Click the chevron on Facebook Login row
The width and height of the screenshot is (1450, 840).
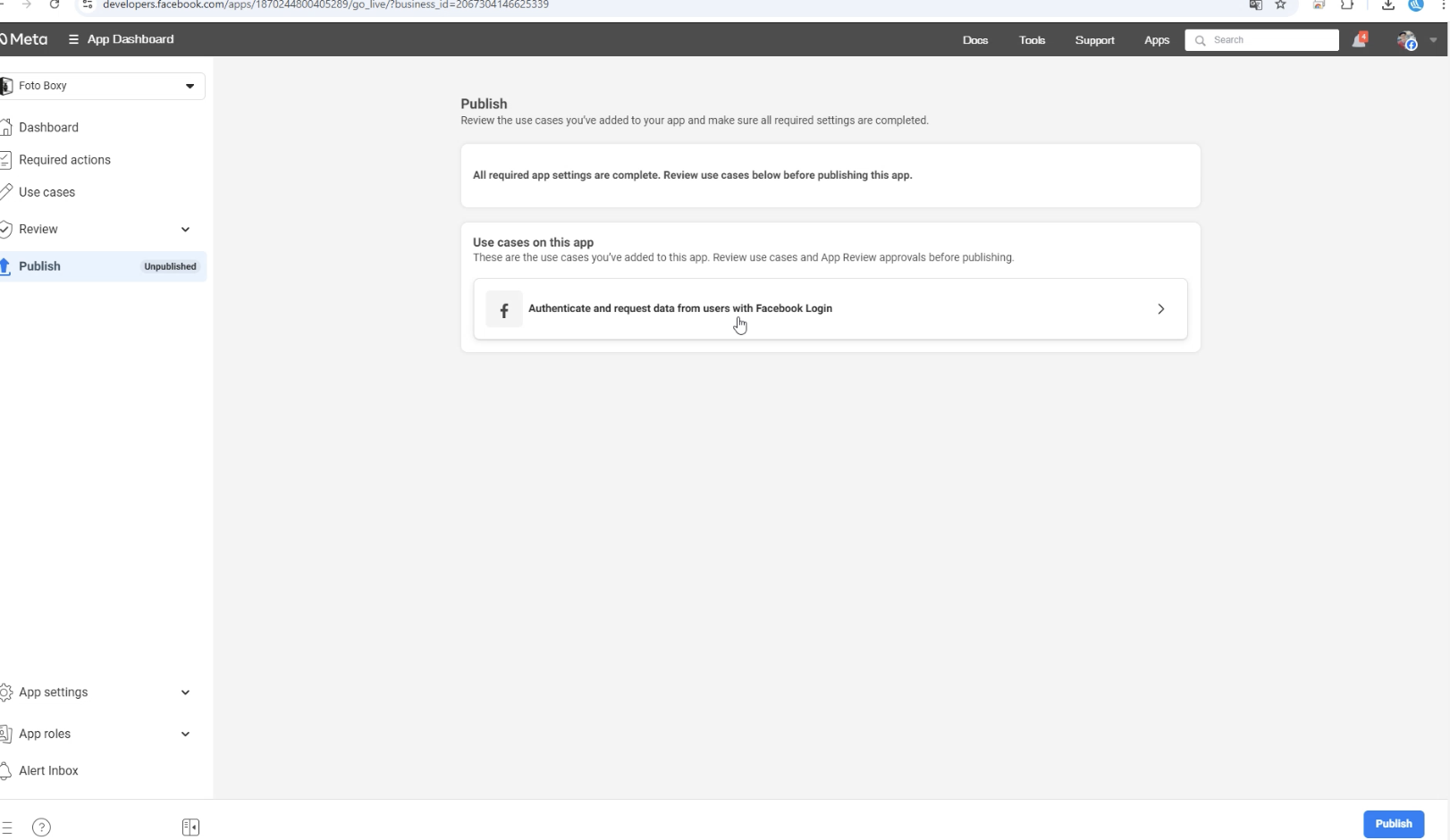(x=1160, y=309)
